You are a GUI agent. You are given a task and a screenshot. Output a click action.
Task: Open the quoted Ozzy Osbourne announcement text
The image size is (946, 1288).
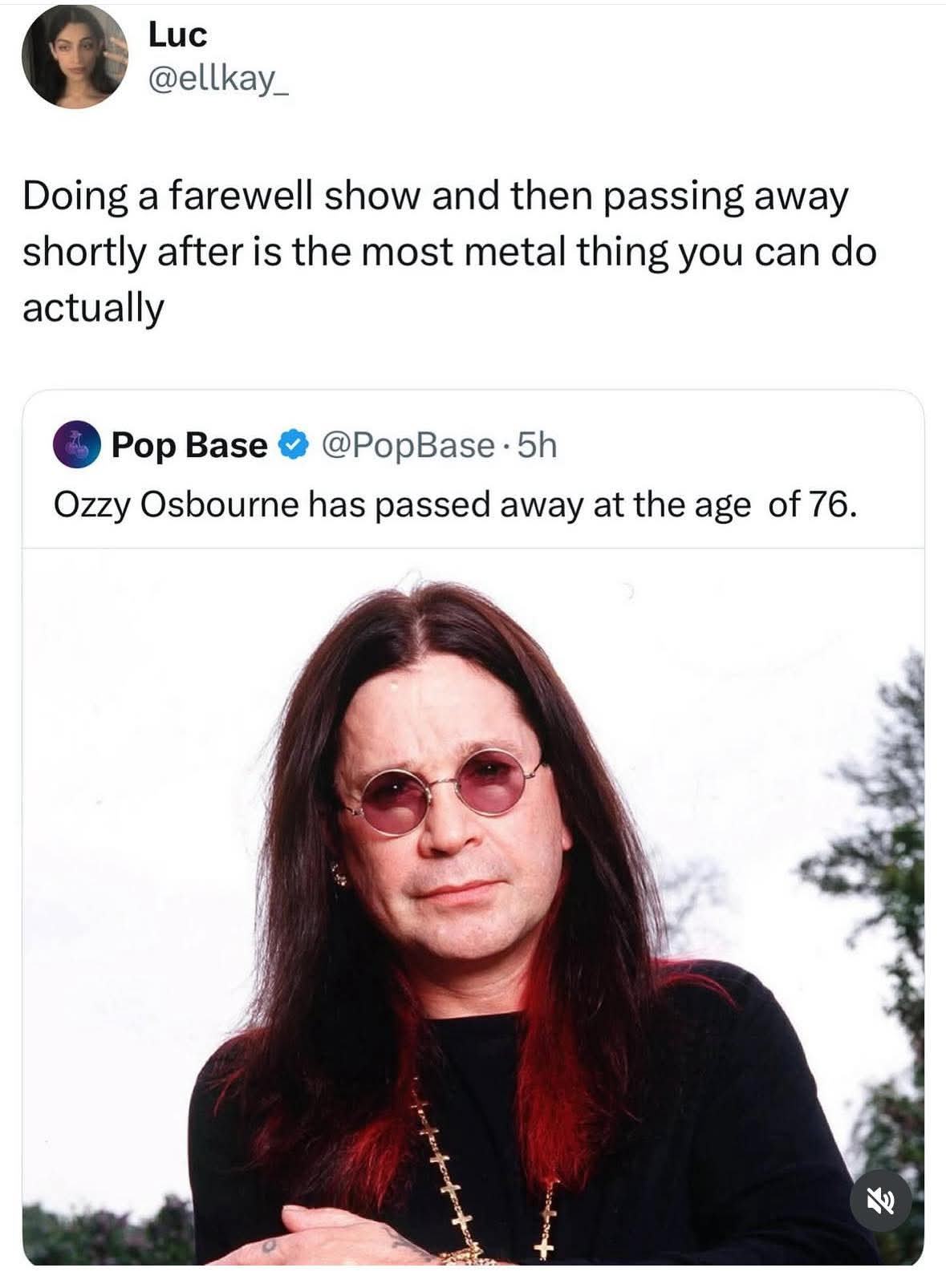click(x=455, y=504)
